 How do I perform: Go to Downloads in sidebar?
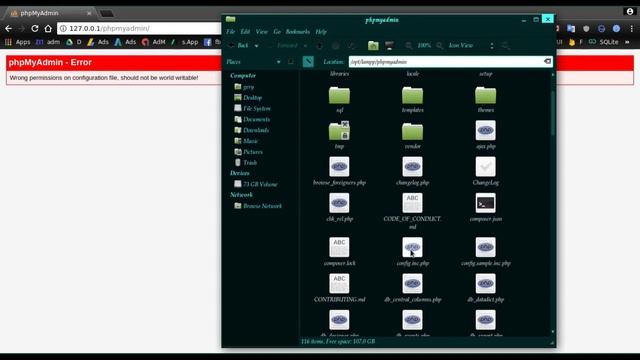tap(251, 130)
